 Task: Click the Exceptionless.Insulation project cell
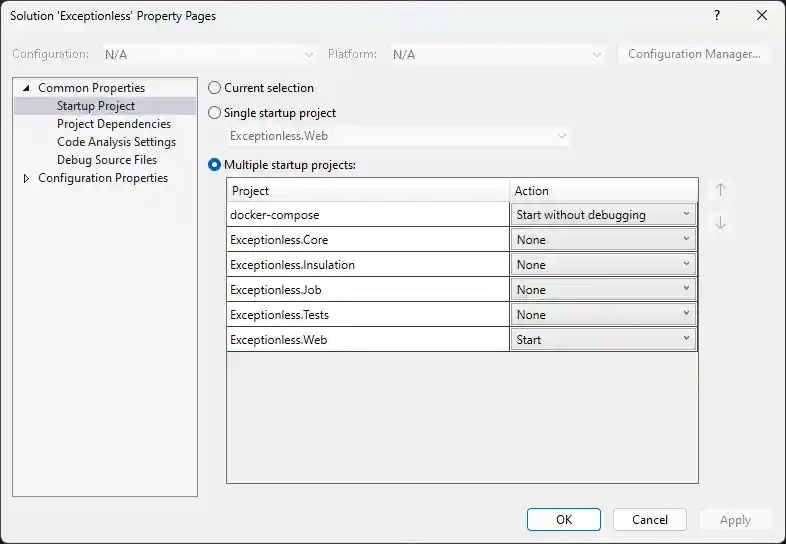(x=368, y=265)
